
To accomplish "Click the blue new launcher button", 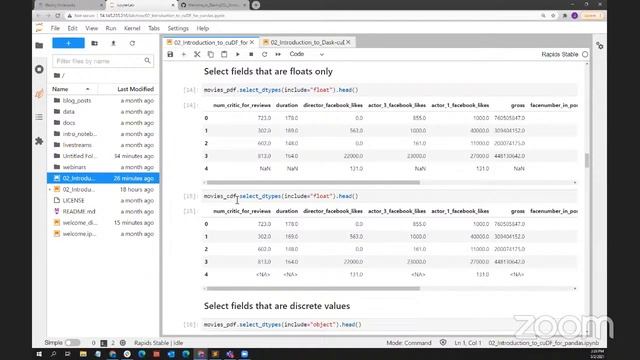I will pyautogui.click(x=68, y=43).
